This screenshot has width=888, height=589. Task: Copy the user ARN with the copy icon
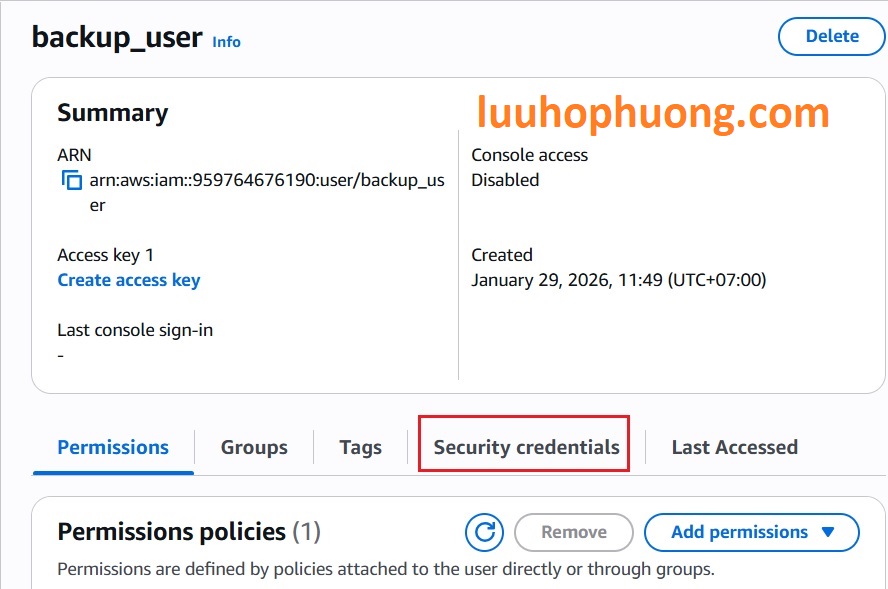tap(71, 181)
